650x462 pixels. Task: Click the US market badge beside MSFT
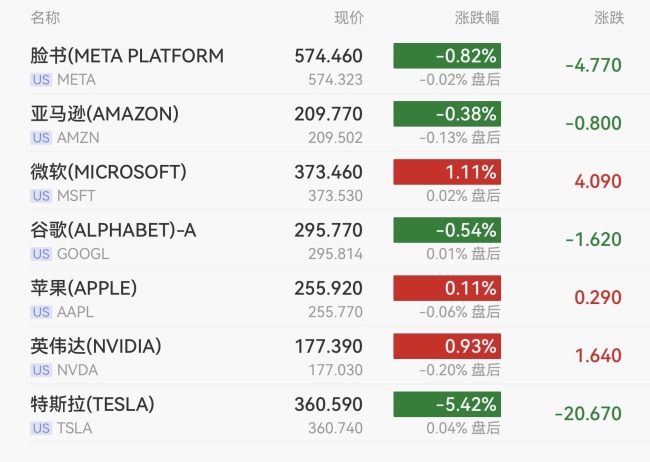pos(41,196)
